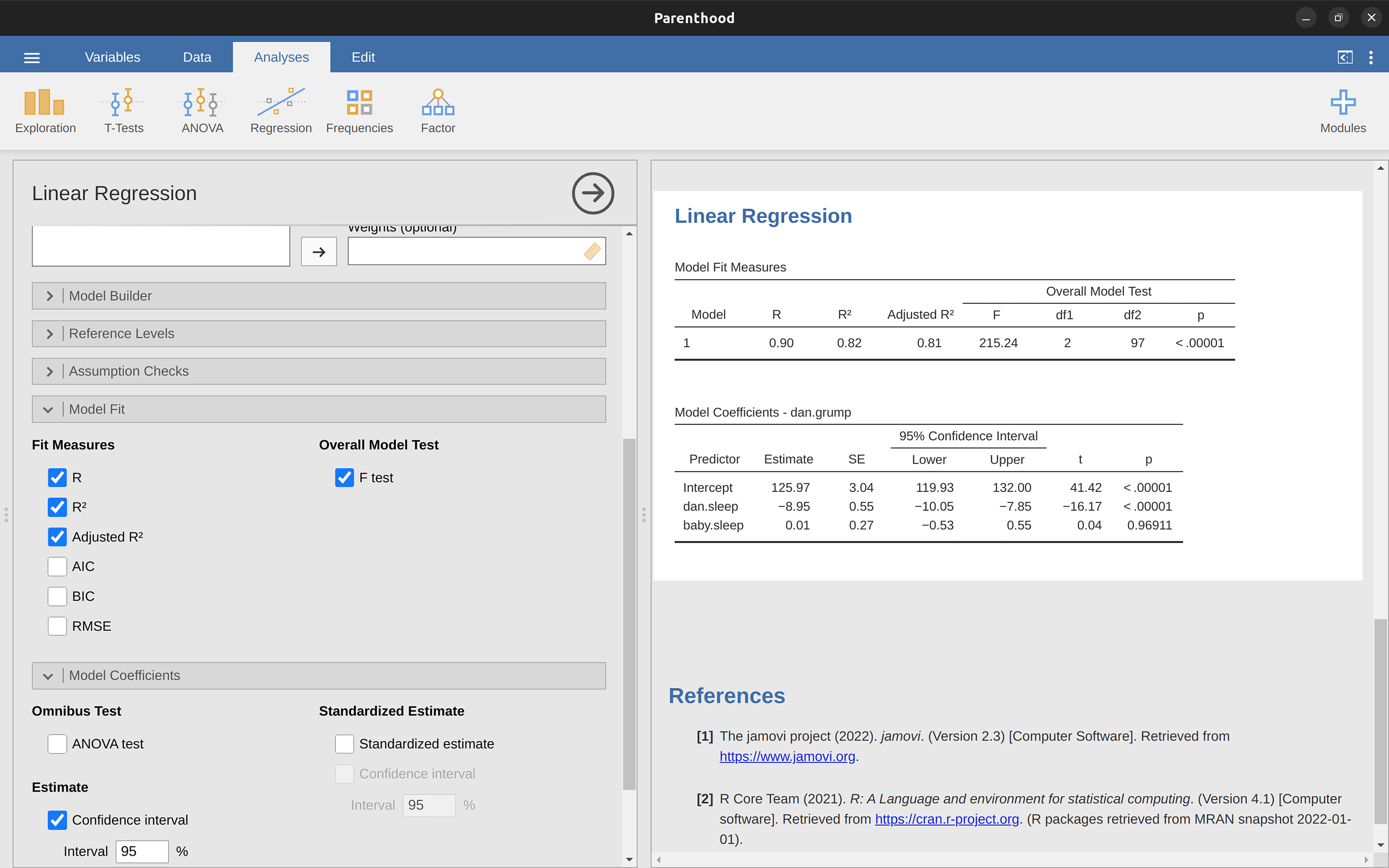1389x868 pixels.
Task: Open the jamovi.org link
Action: click(x=787, y=757)
